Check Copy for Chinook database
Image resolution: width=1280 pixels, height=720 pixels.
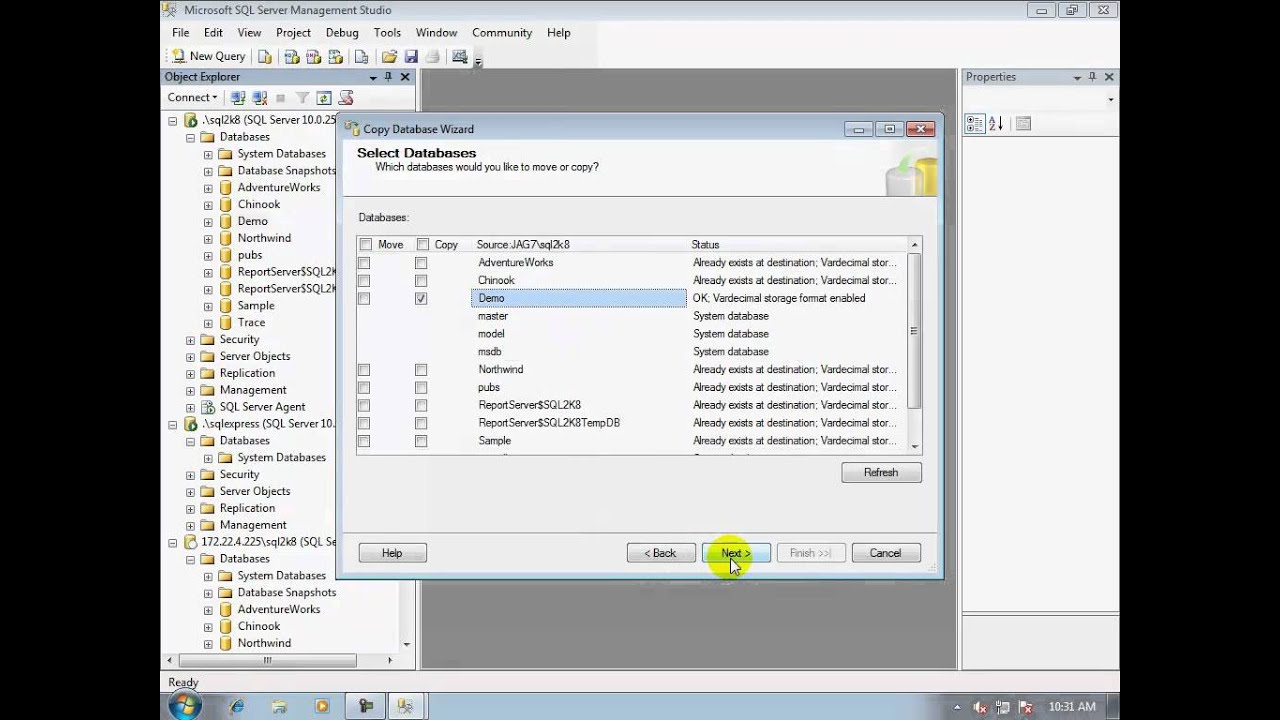(x=421, y=281)
